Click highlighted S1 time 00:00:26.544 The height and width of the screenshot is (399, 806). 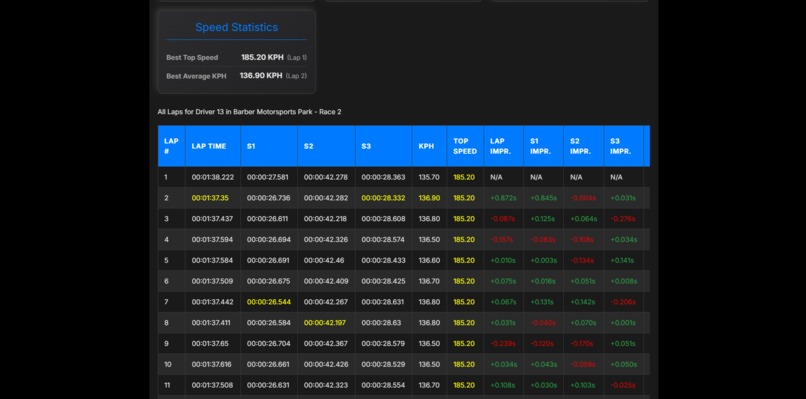pyautogui.click(x=269, y=302)
